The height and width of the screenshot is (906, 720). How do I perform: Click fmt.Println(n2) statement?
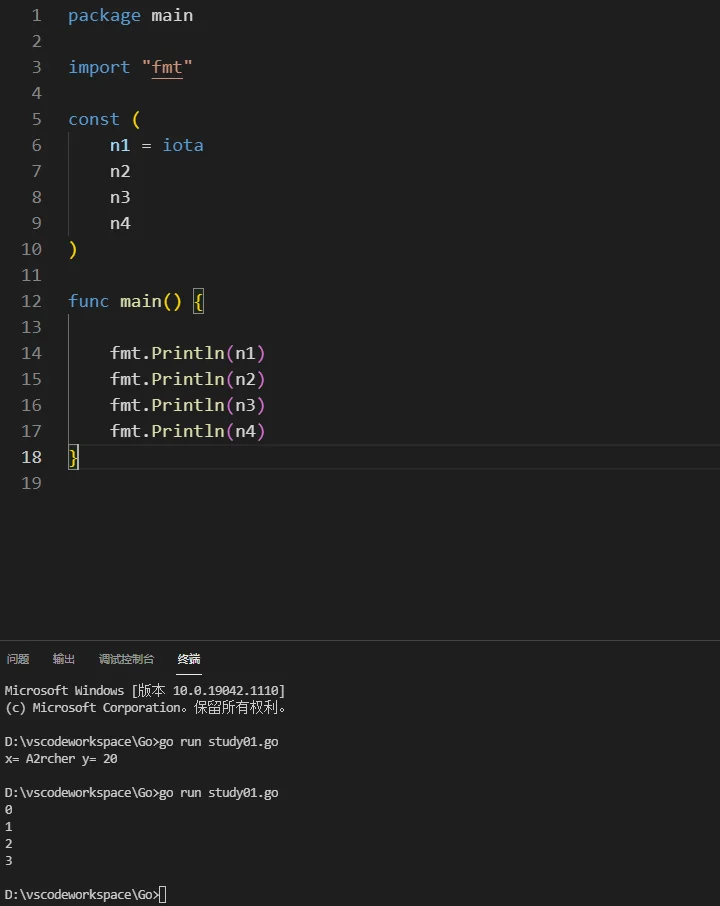coord(187,380)
